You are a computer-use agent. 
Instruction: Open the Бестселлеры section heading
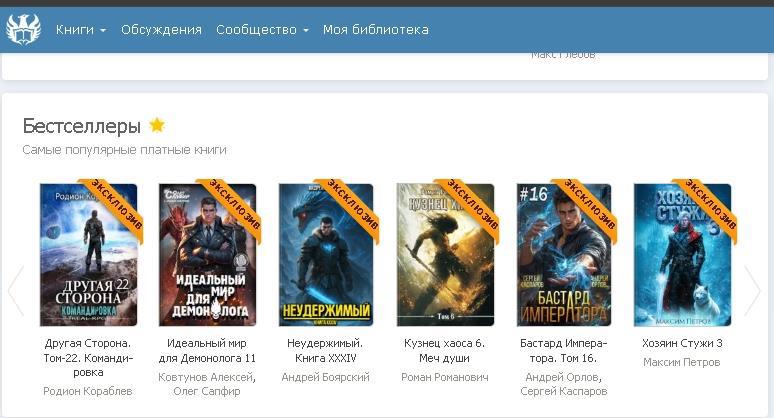[x=82, y=126]
